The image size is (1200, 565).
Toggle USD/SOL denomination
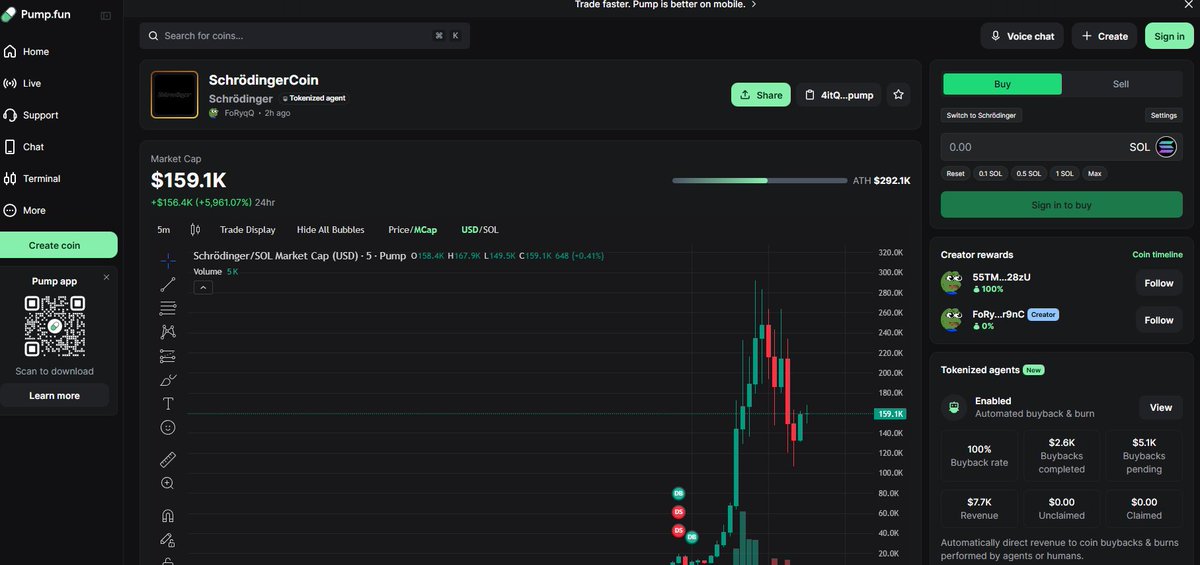pyautogui.click(x=480, y=230)
